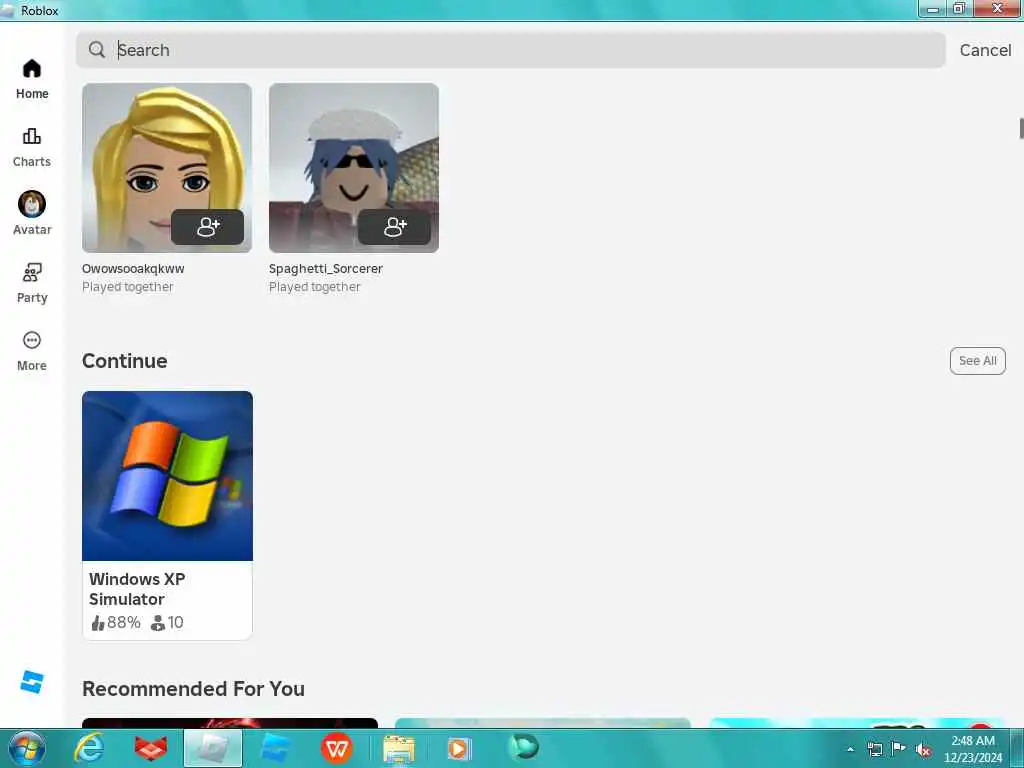The width and height of the screenshot is (1024, 768).
Task: Open the Charts section
Action: 32,148
